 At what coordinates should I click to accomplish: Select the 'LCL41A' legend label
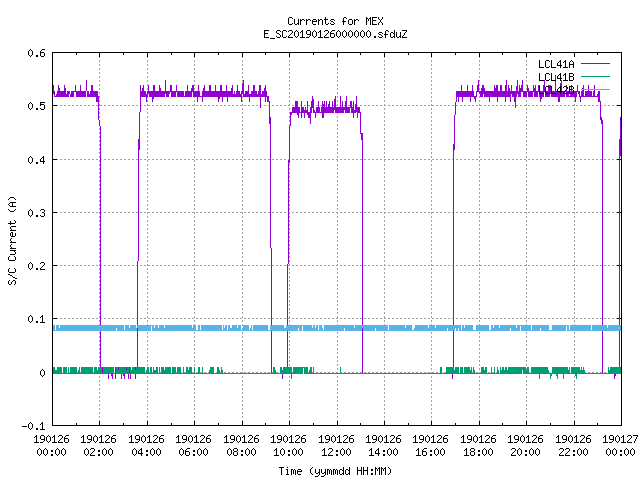point(556,64)
